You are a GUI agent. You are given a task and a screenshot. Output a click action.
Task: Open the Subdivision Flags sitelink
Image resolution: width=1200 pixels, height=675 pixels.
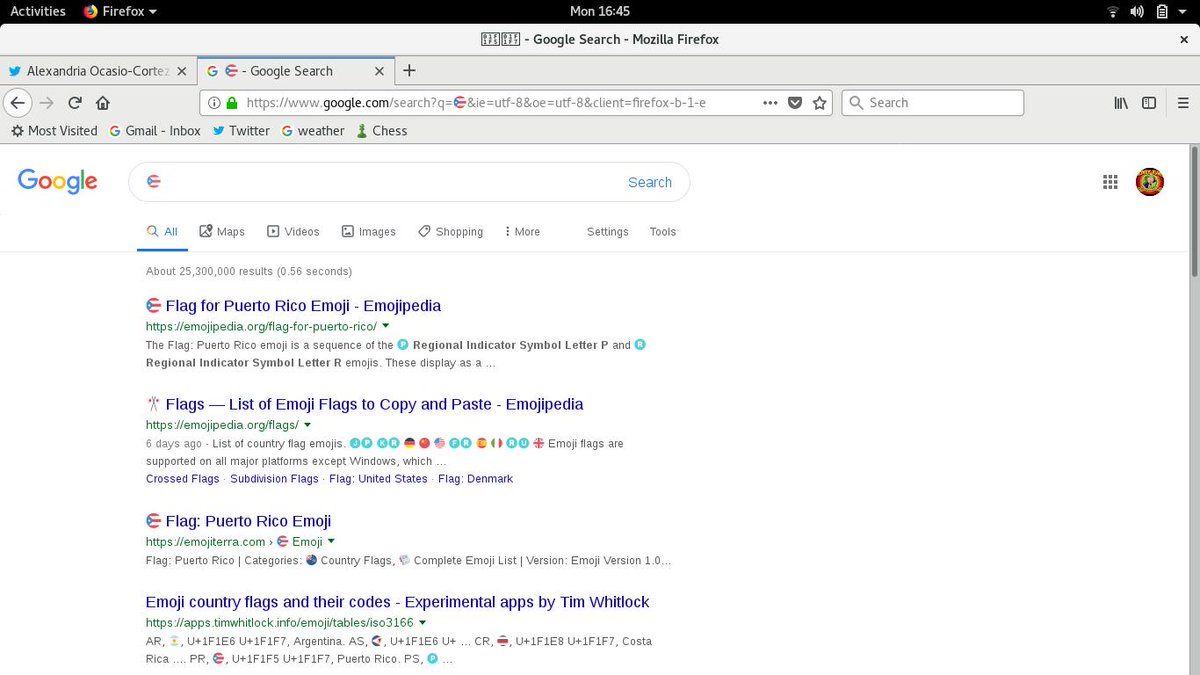[274, 479]
